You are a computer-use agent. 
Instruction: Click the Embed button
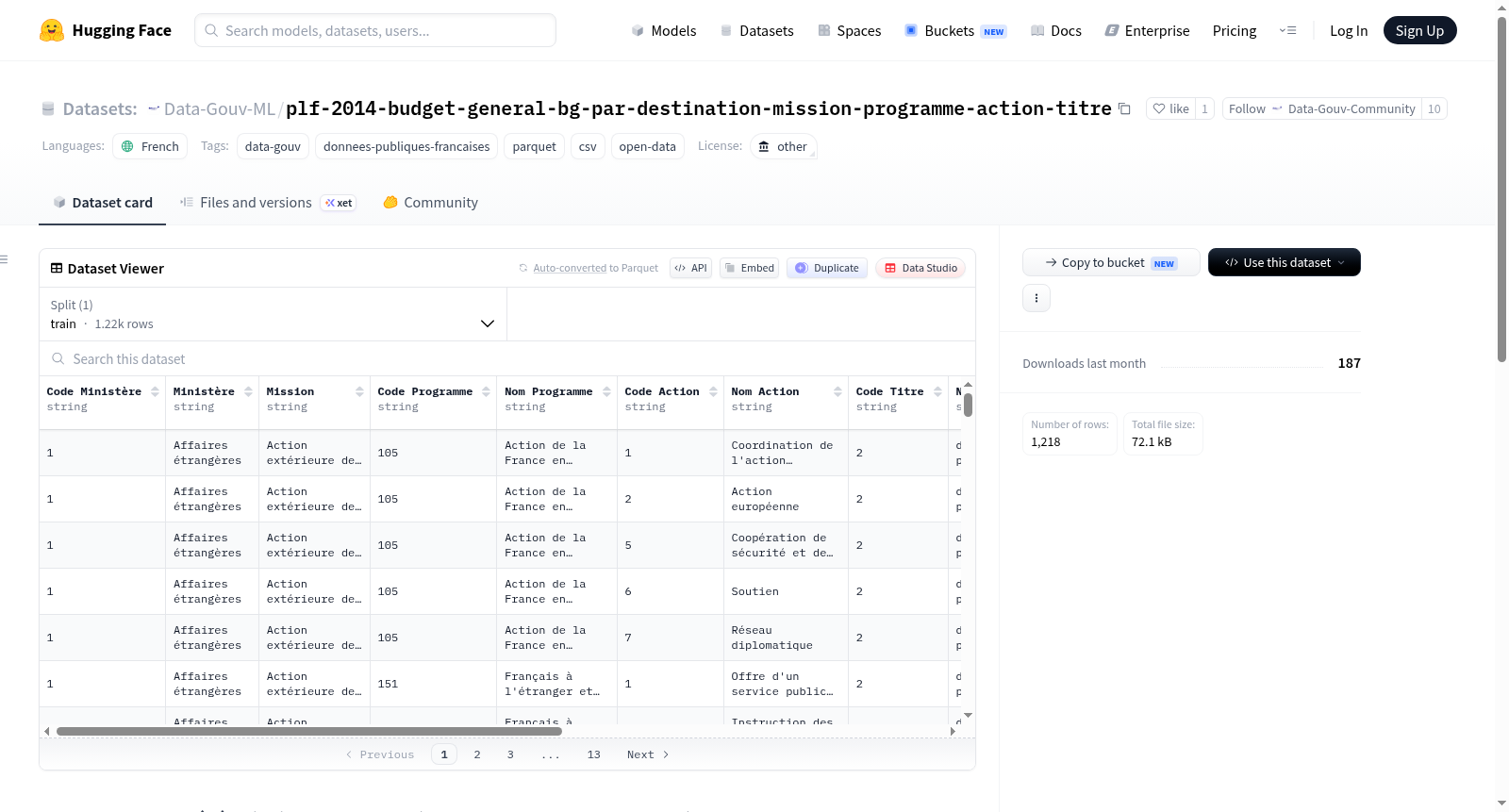click(x=749, y=268)
